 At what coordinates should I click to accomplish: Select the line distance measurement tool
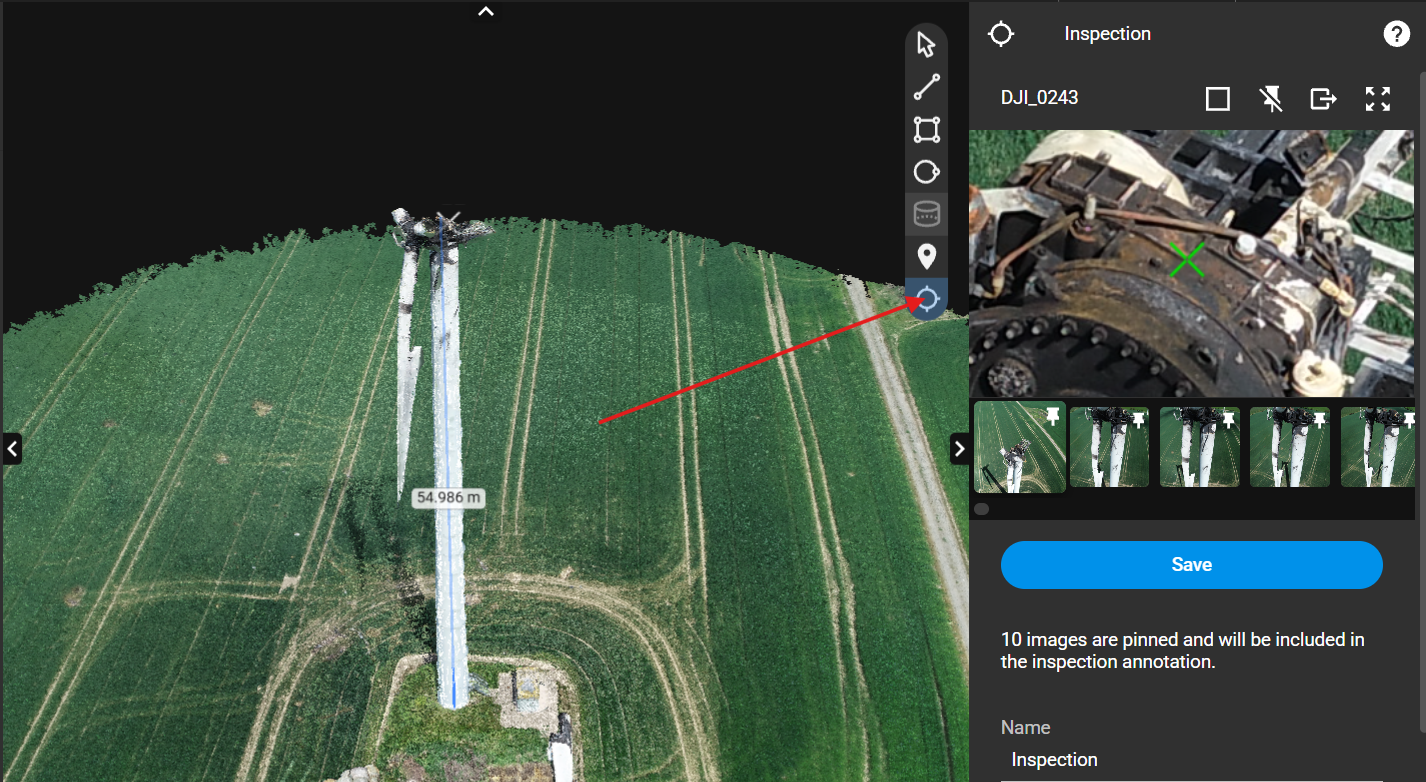pyautogui.click(x=926, y=87)
